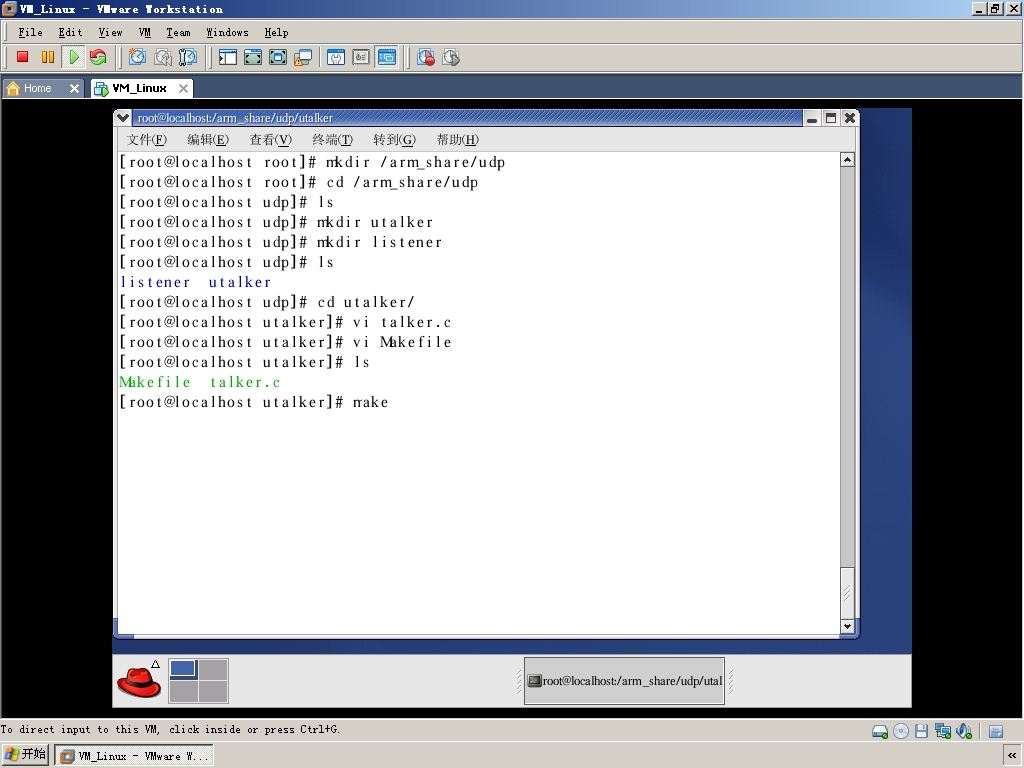This screenshot has width=1024, height=768.
Task: Click the CD-ROM device status icon
Action: tap(901, 731)
